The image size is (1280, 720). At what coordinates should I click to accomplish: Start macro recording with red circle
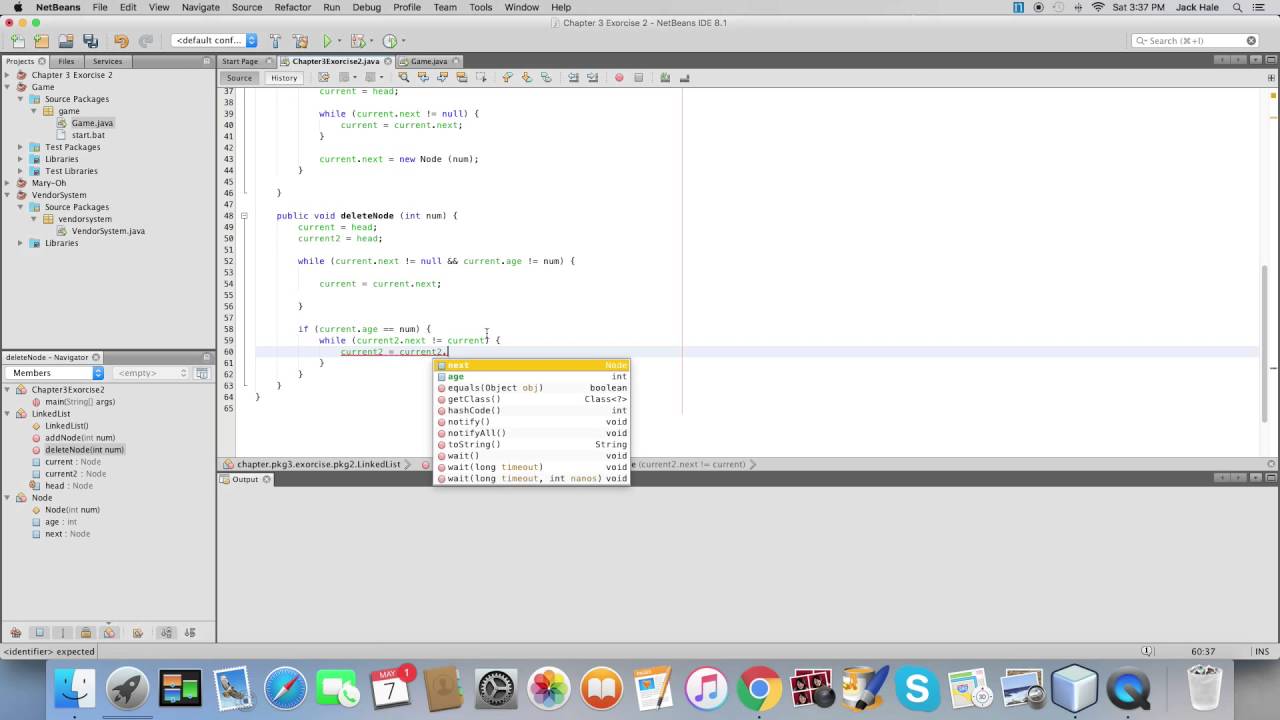point(619,77)
